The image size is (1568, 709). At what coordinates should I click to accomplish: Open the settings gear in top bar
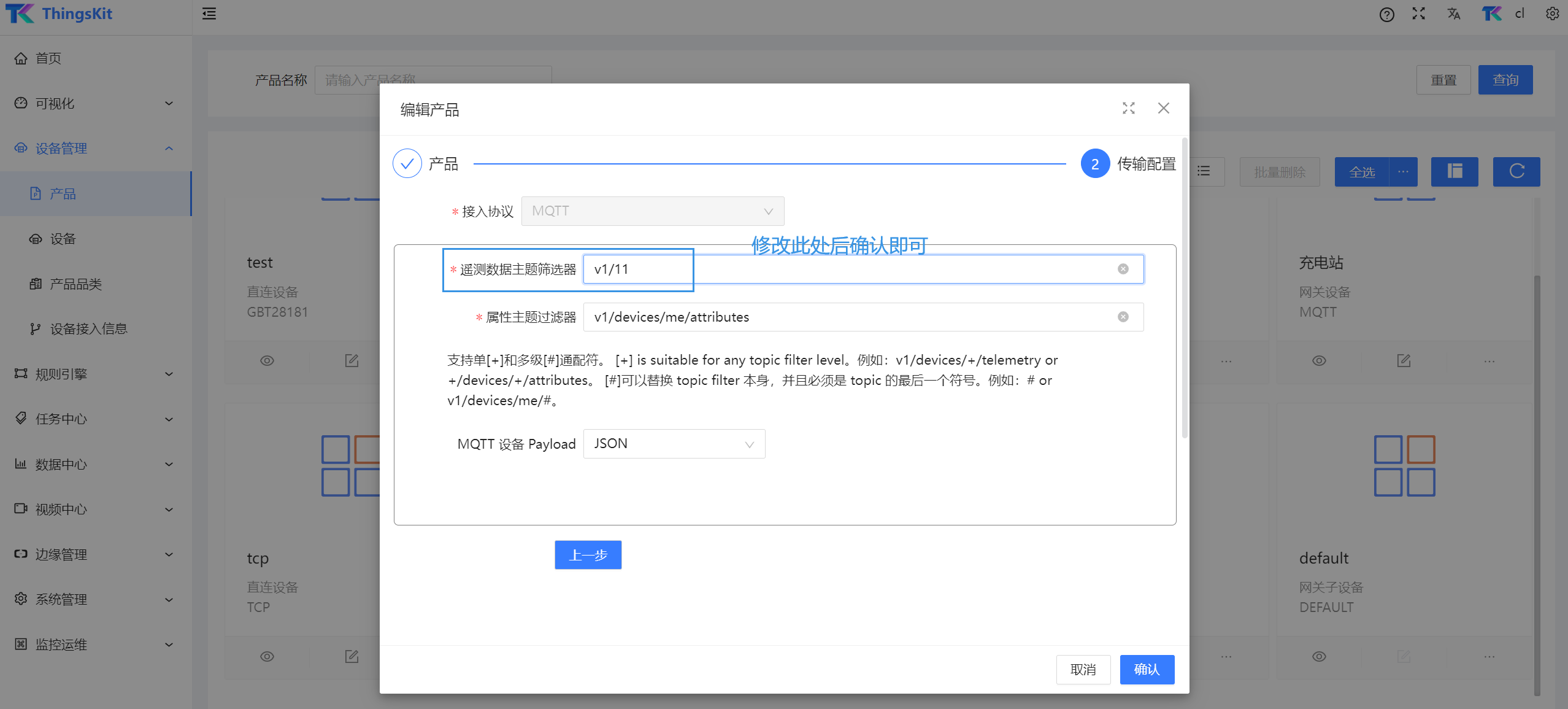(1552, 14)
